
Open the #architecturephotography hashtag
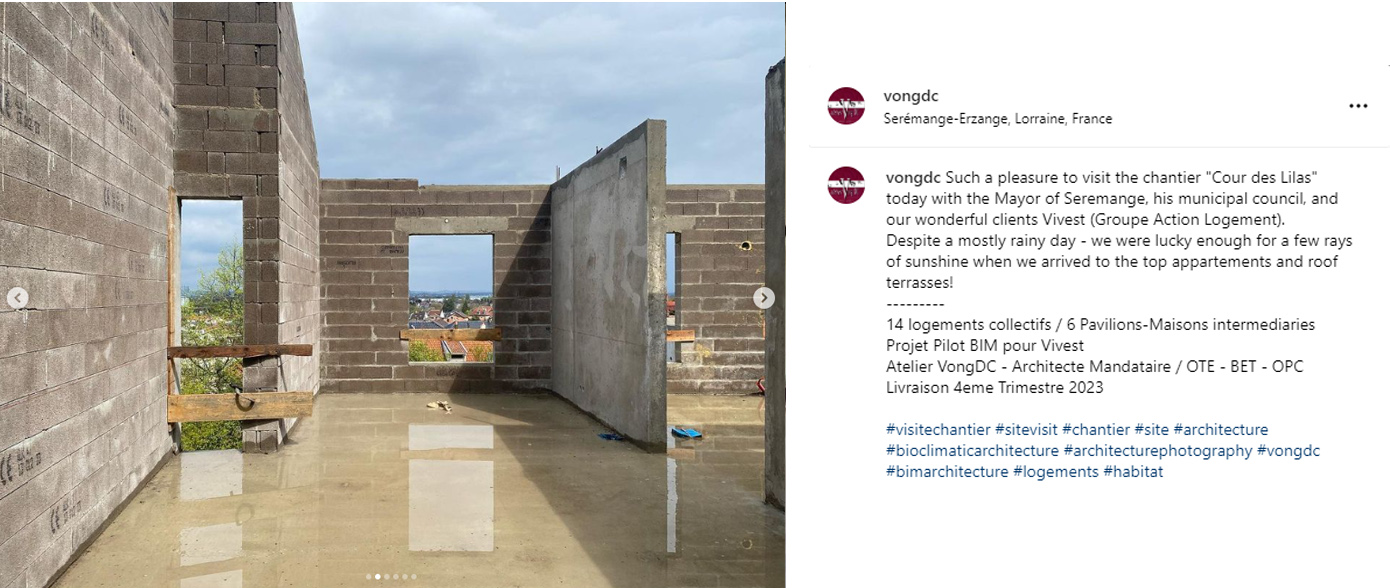(1158, 451)
